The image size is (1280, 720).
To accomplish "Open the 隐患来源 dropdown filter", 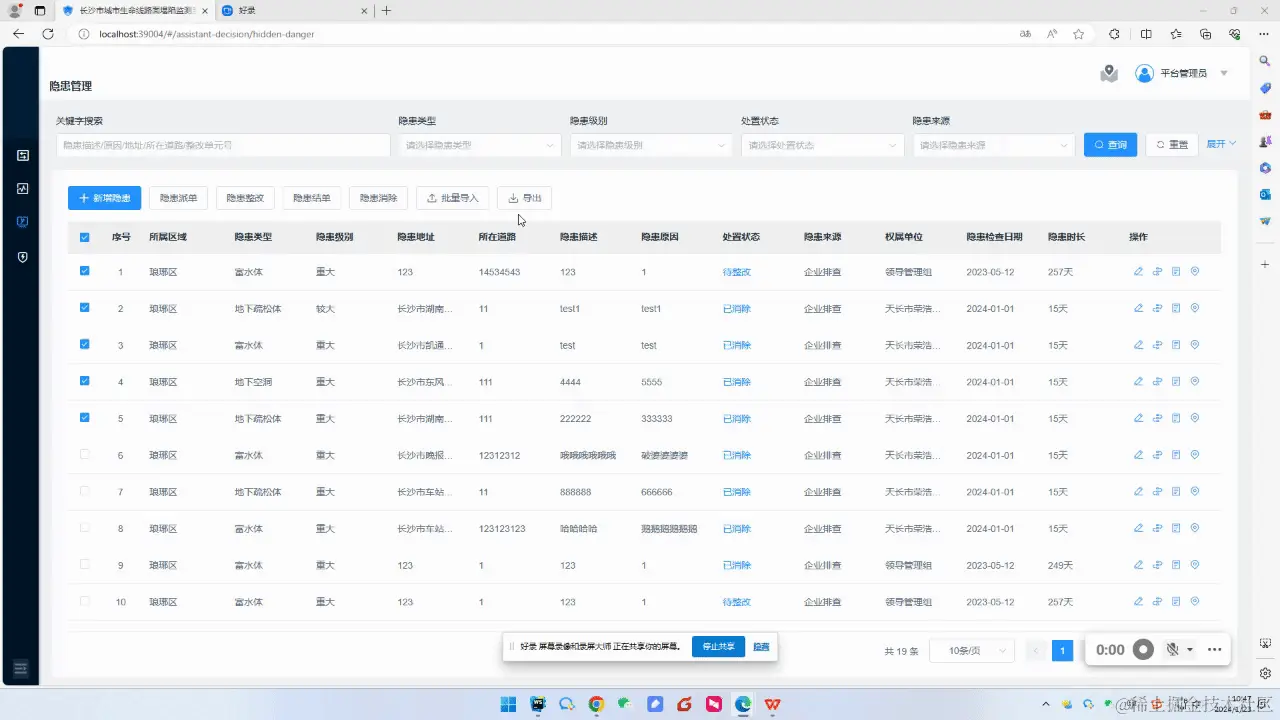I will click(994, 145).
